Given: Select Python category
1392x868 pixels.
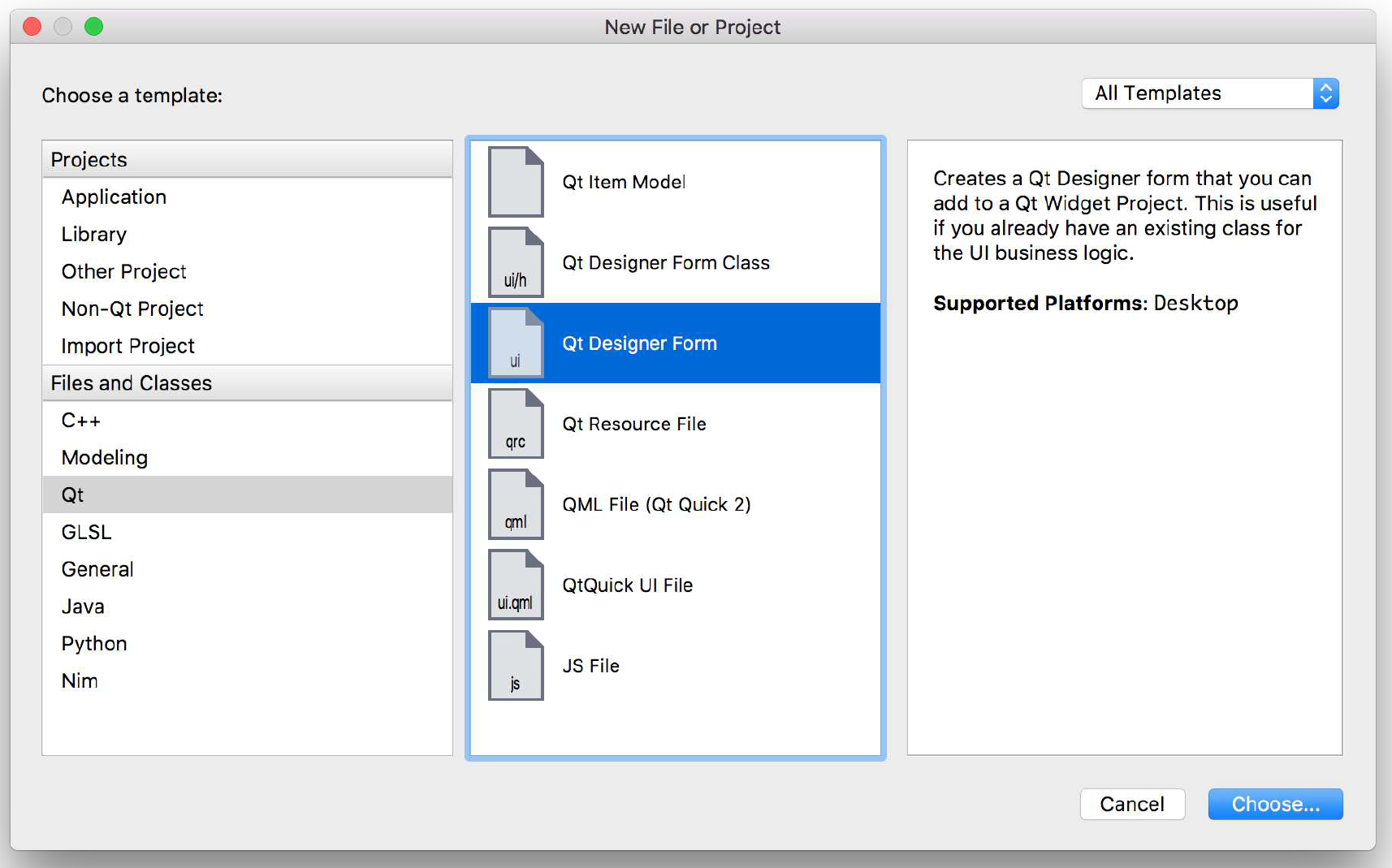Looking at the screenshot, I should pos(247,644).
